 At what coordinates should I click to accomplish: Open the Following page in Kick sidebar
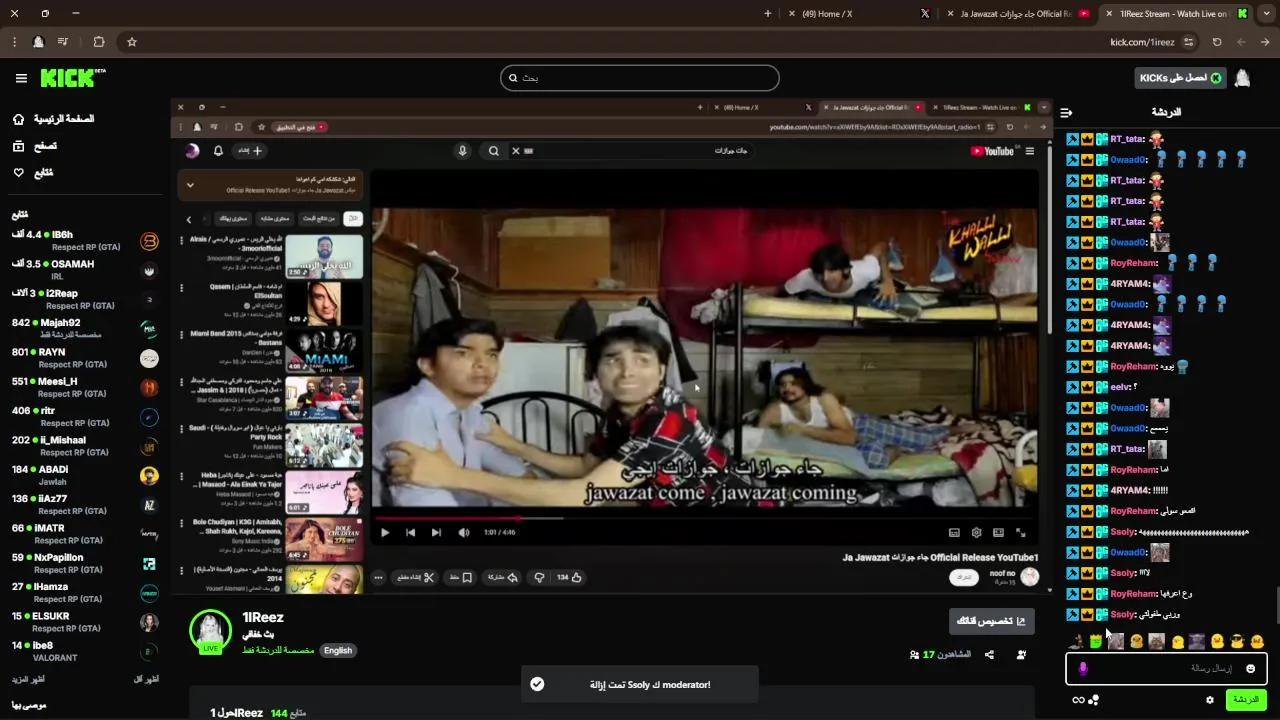point(33,173)
